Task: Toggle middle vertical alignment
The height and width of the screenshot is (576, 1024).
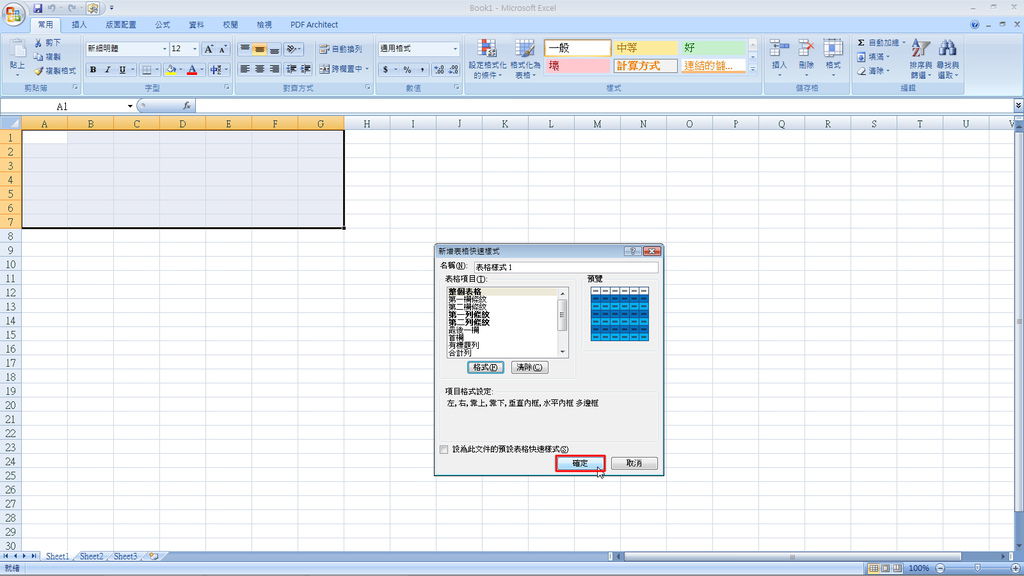Action: pyautogui.click(x=259, y=49)
